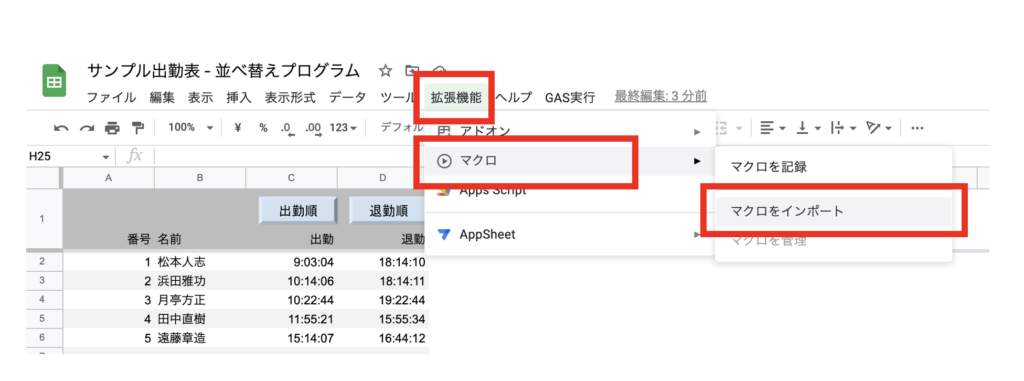Viewport: 1024px width, 381px height.
Task: Open the three-dot more toolbar options
Action: pos(917,128)
